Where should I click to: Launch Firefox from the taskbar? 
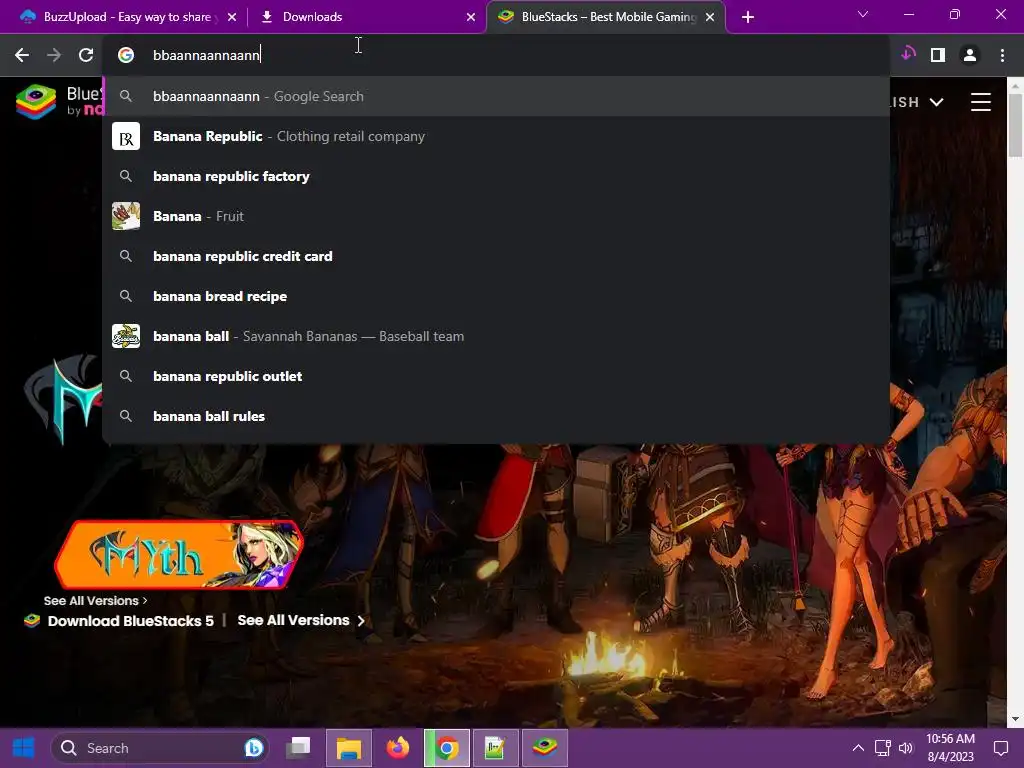(398, 748)
